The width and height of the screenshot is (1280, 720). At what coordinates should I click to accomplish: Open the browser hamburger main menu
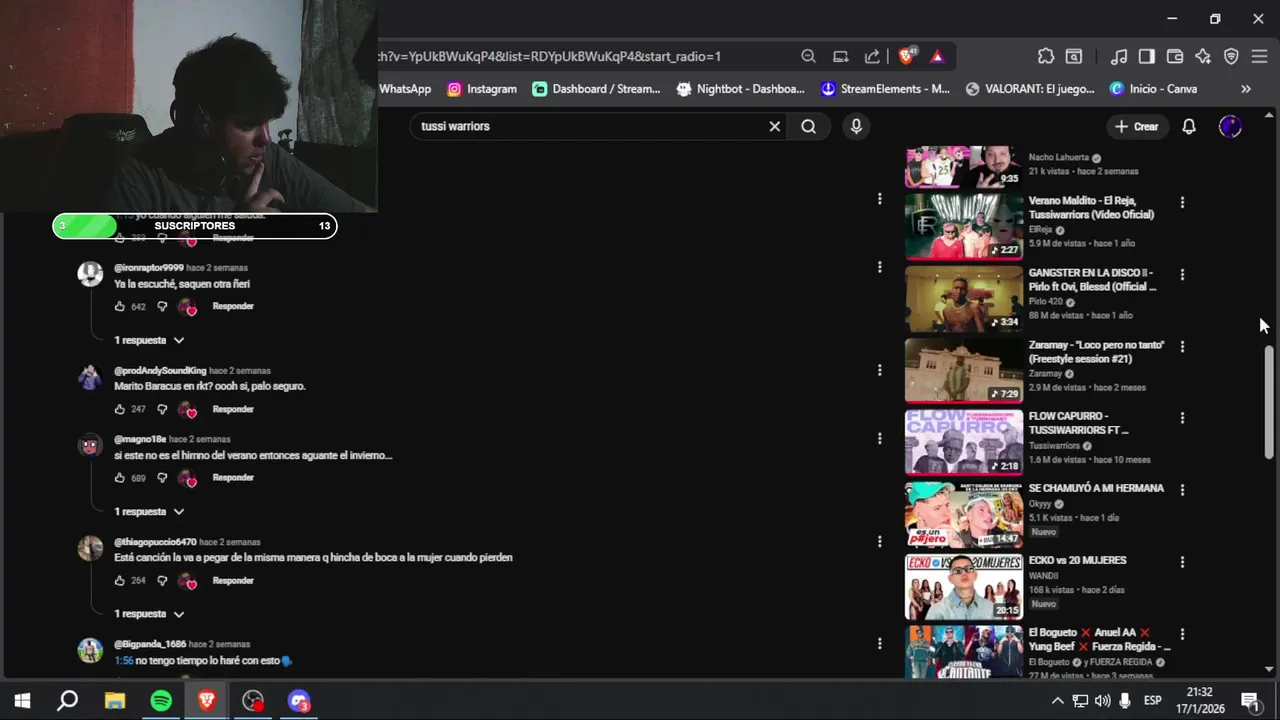click(1259, 56)
